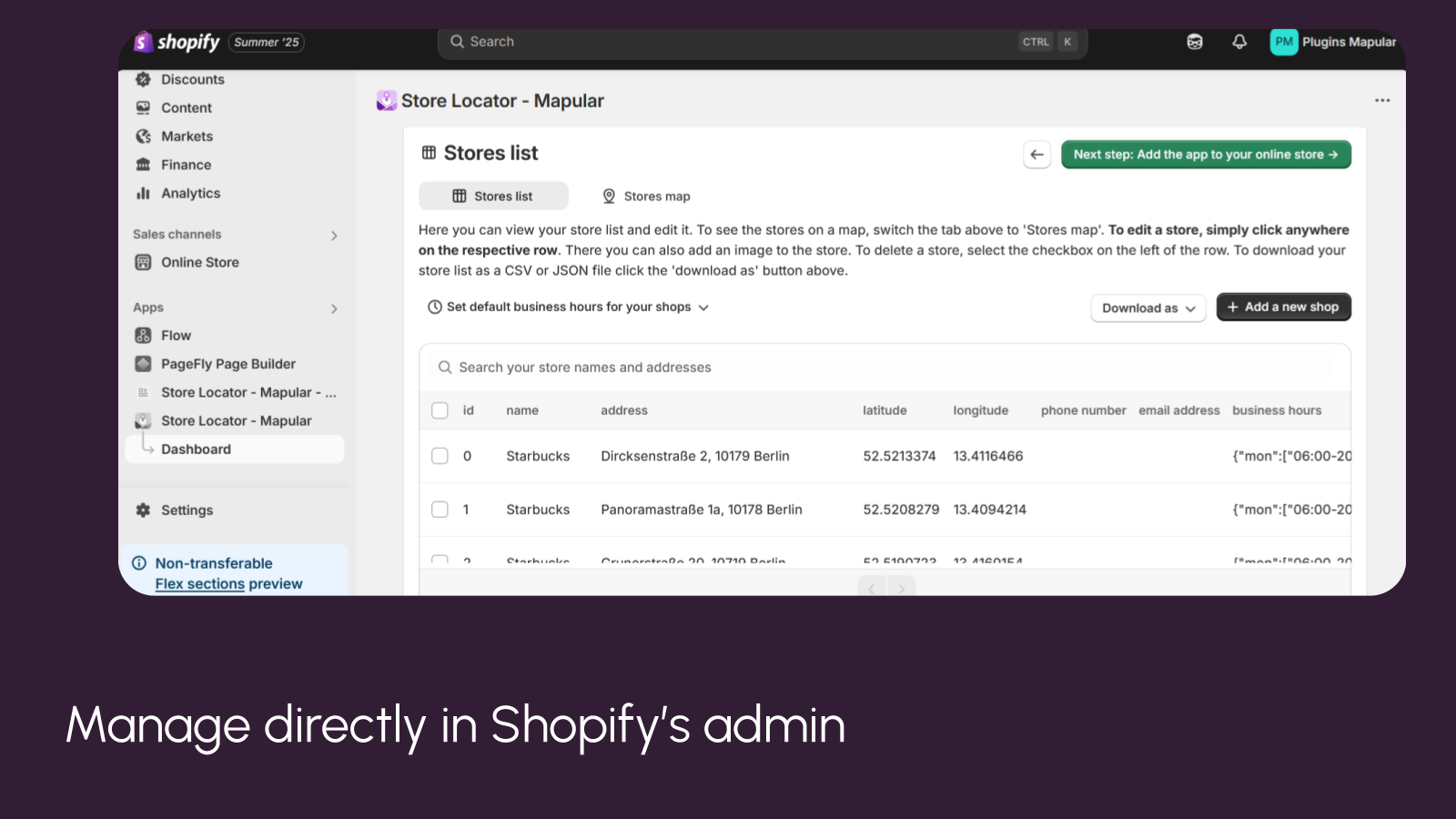Image resolution: width=1456 pixels, height=819 pixels.
Task: Click the Stores list heading table icon
Action: 429,153
